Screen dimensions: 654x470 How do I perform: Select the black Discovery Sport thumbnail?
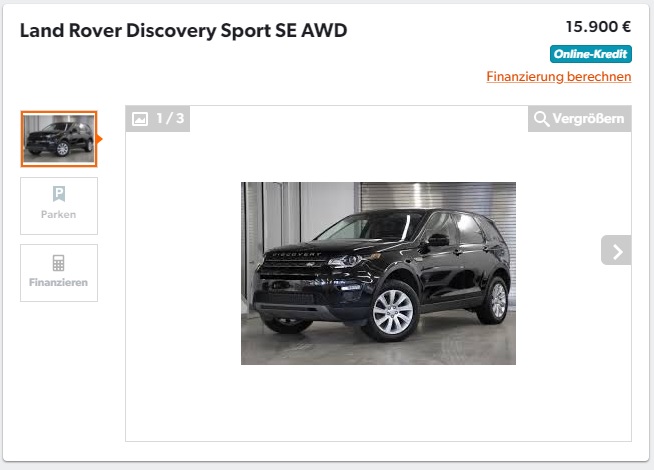(x=59, y=139)
